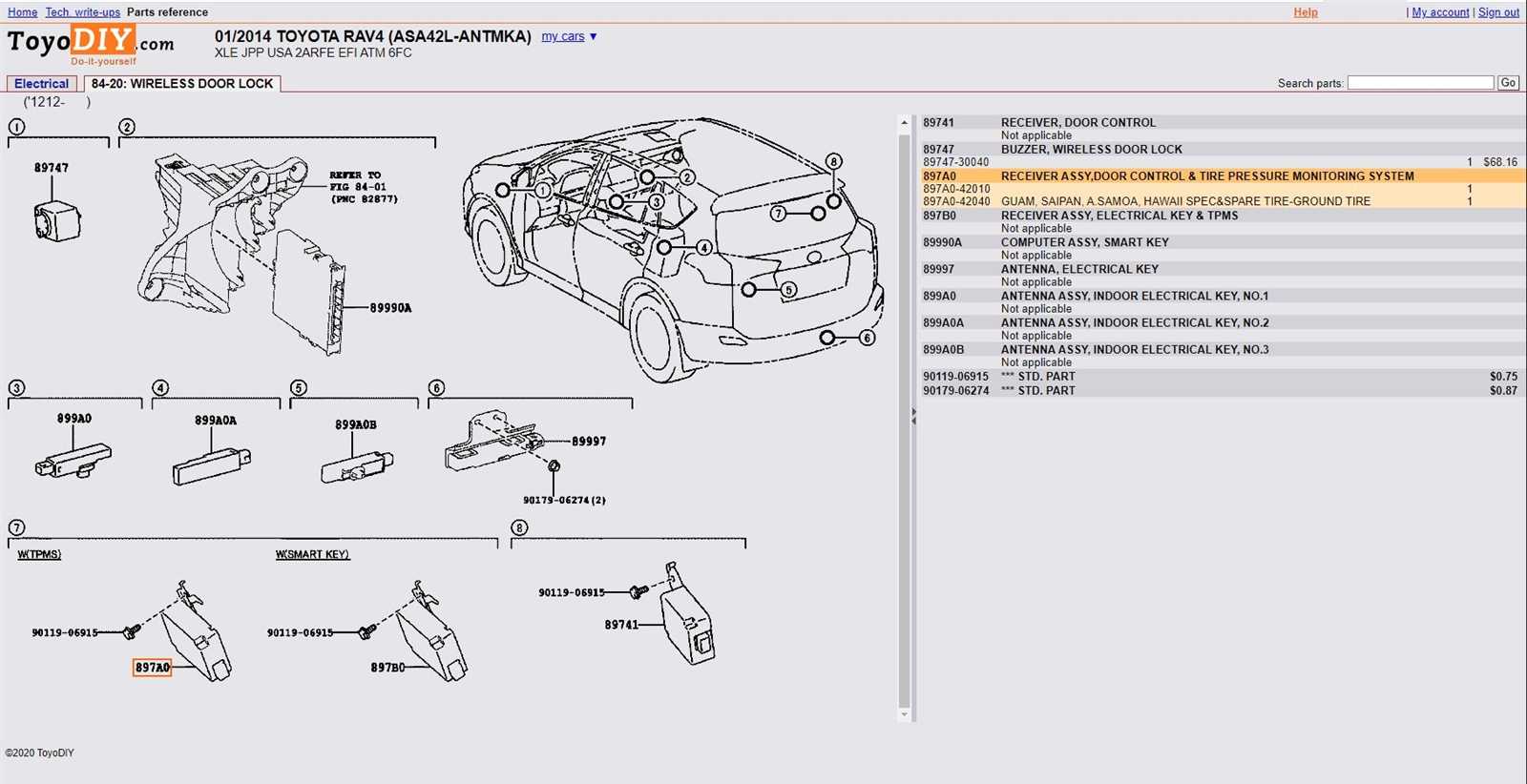Click part number 897A0-42010
Screen dimensions: 1527x784
click(x=956, y=189)
